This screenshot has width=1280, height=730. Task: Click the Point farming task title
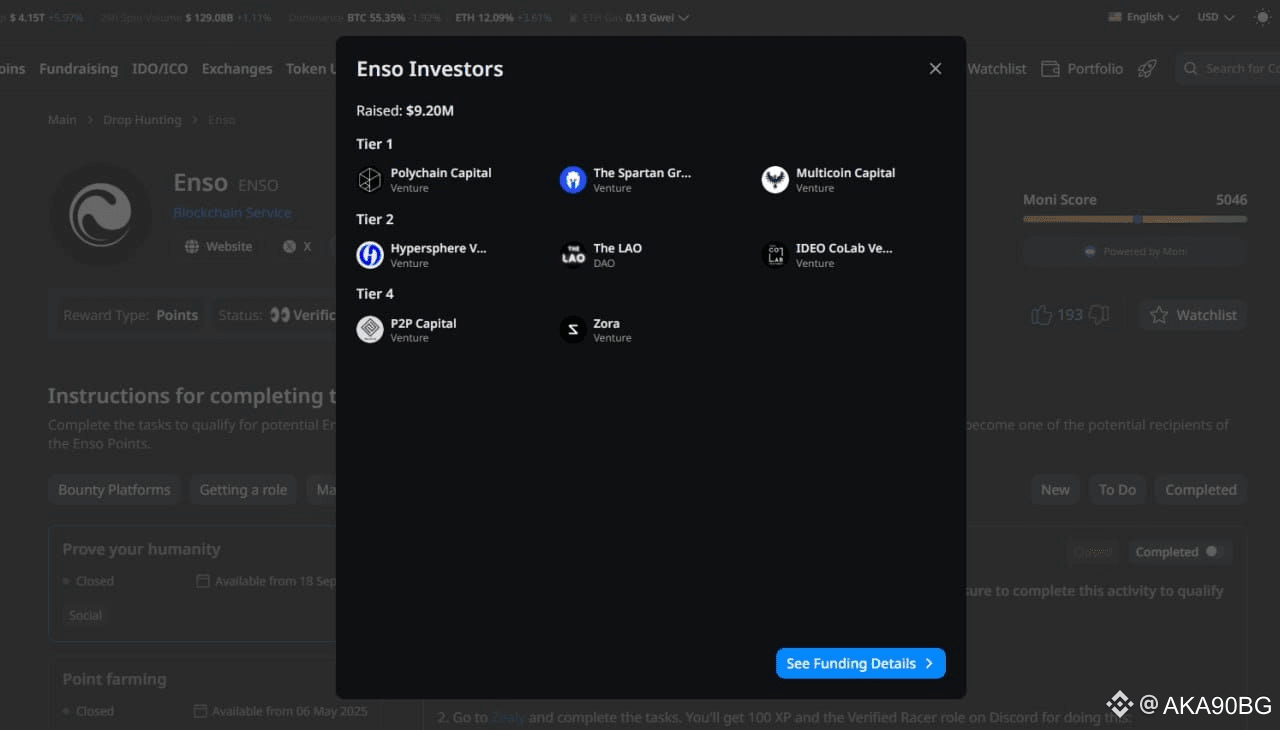[114, 679]
